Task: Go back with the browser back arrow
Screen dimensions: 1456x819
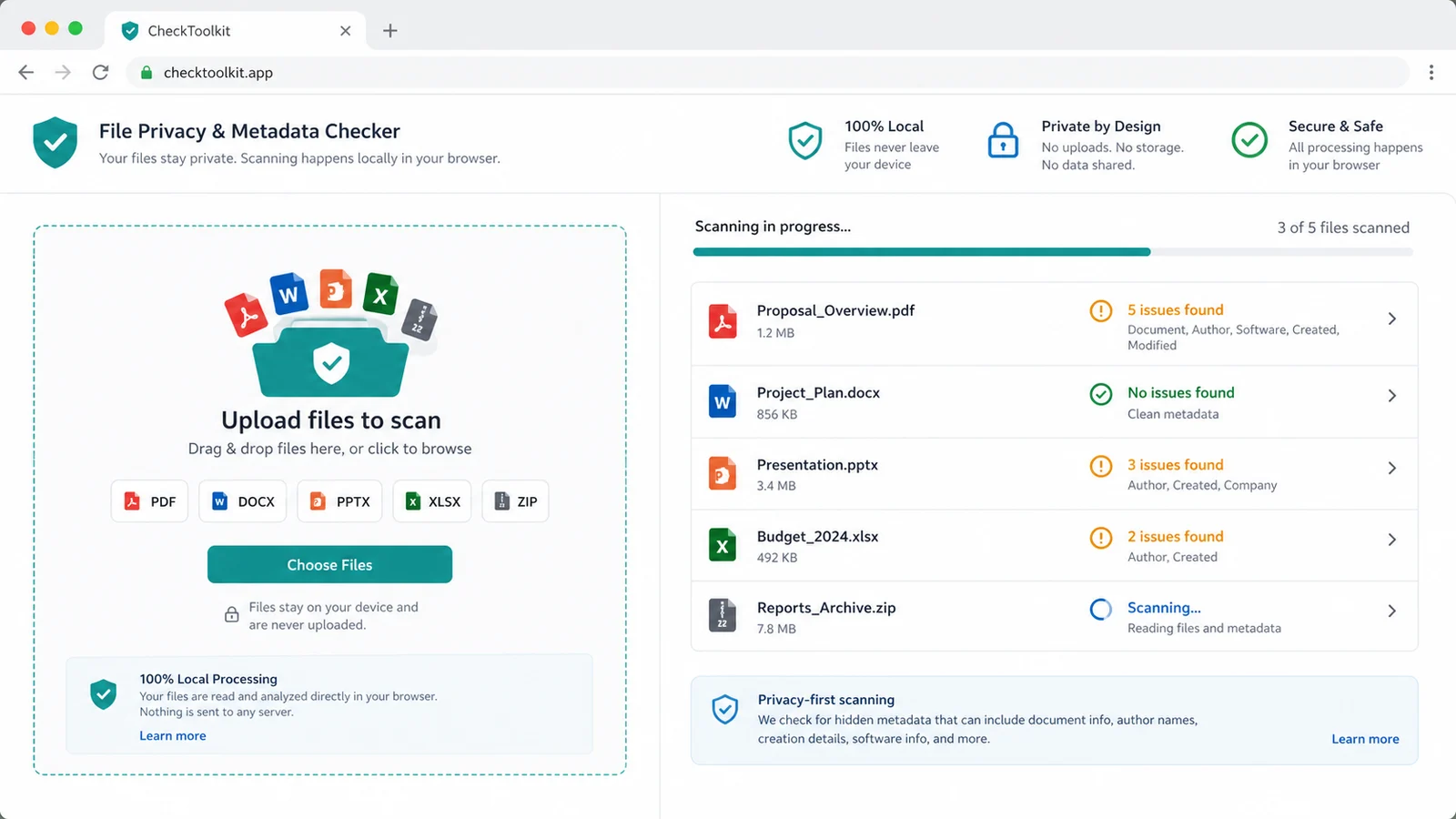Action: point(25,72)
